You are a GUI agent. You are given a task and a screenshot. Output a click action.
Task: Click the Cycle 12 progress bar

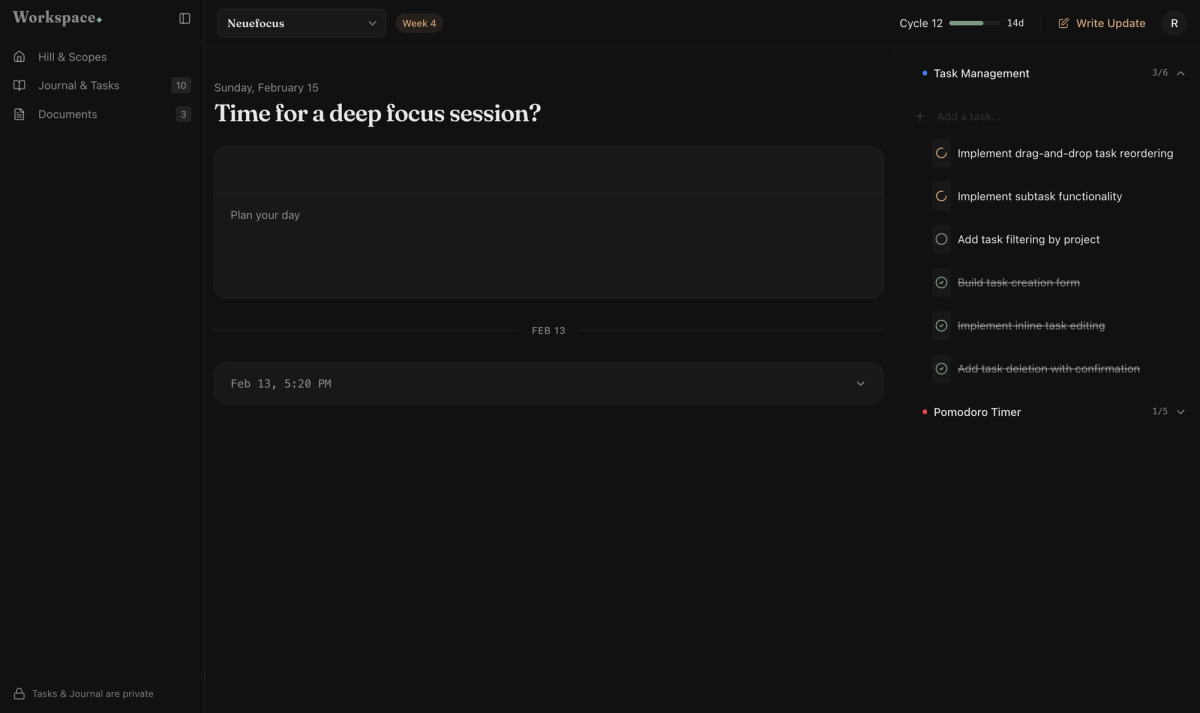(975, 23)
